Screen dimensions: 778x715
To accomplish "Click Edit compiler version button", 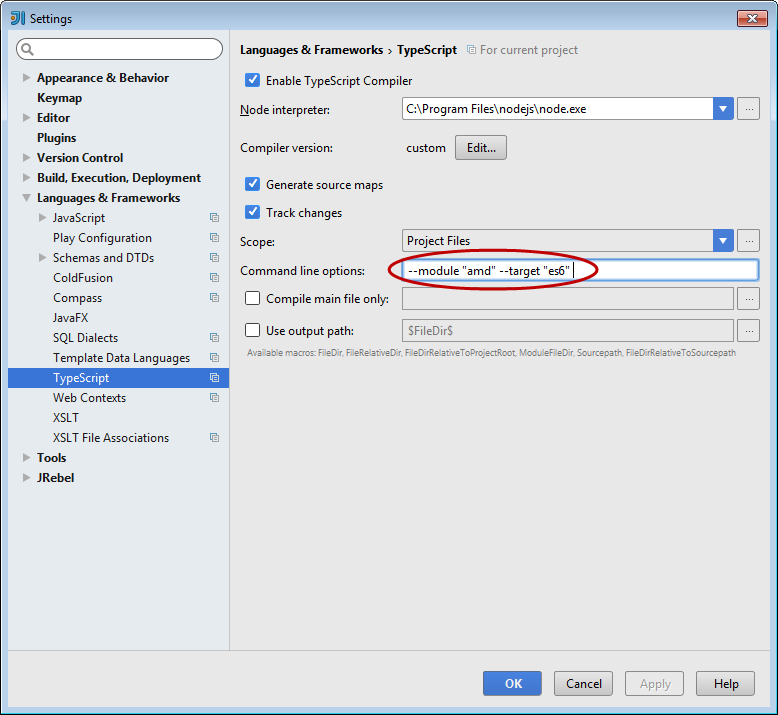I will tap(481, 147).
